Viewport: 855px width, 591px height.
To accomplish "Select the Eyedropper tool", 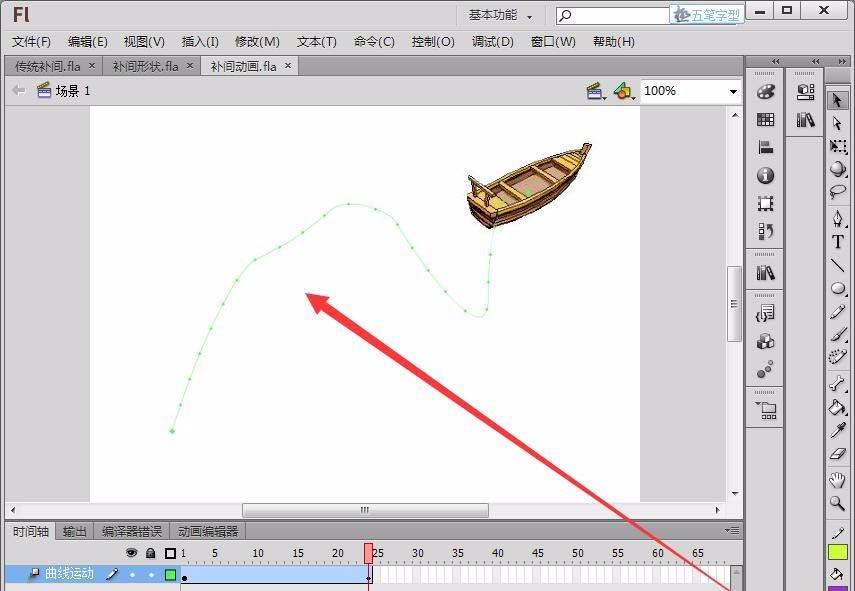I will pos(838,430).
